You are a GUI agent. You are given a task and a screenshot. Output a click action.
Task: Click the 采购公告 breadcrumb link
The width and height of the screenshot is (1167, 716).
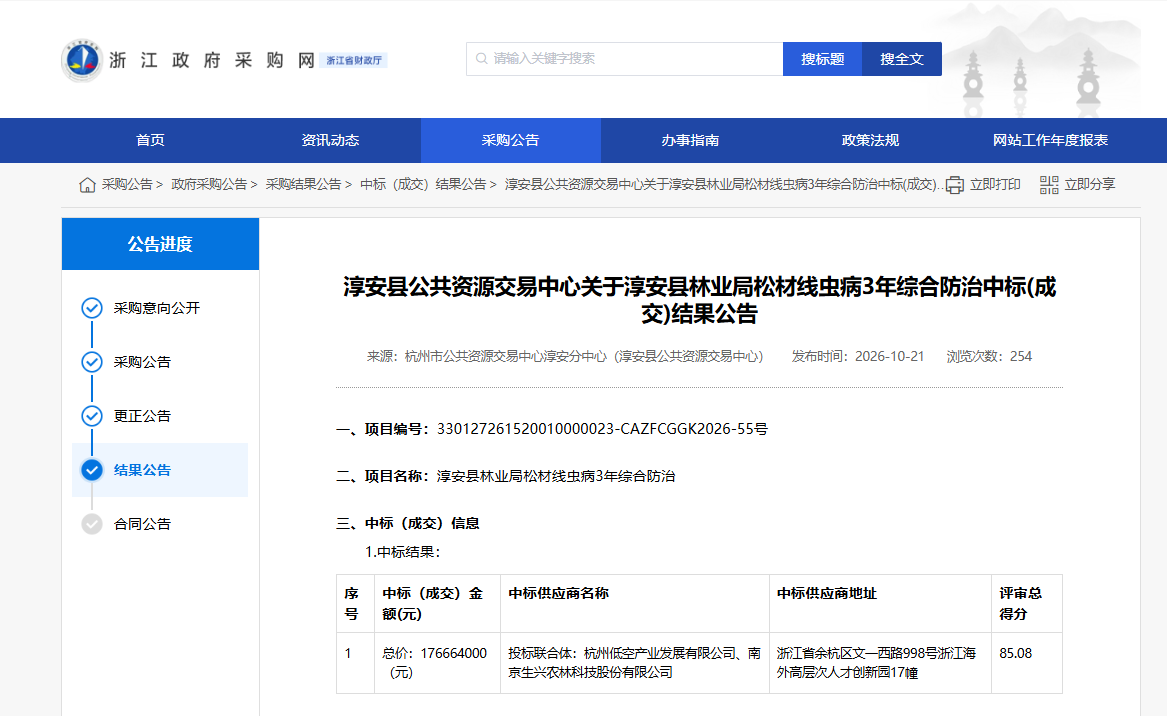127,185
